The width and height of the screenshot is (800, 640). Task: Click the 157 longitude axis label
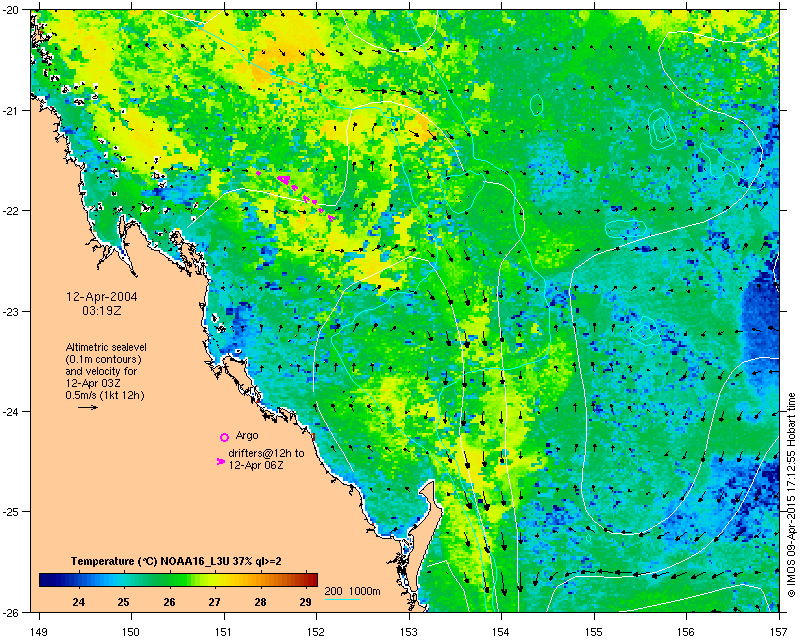779,632
